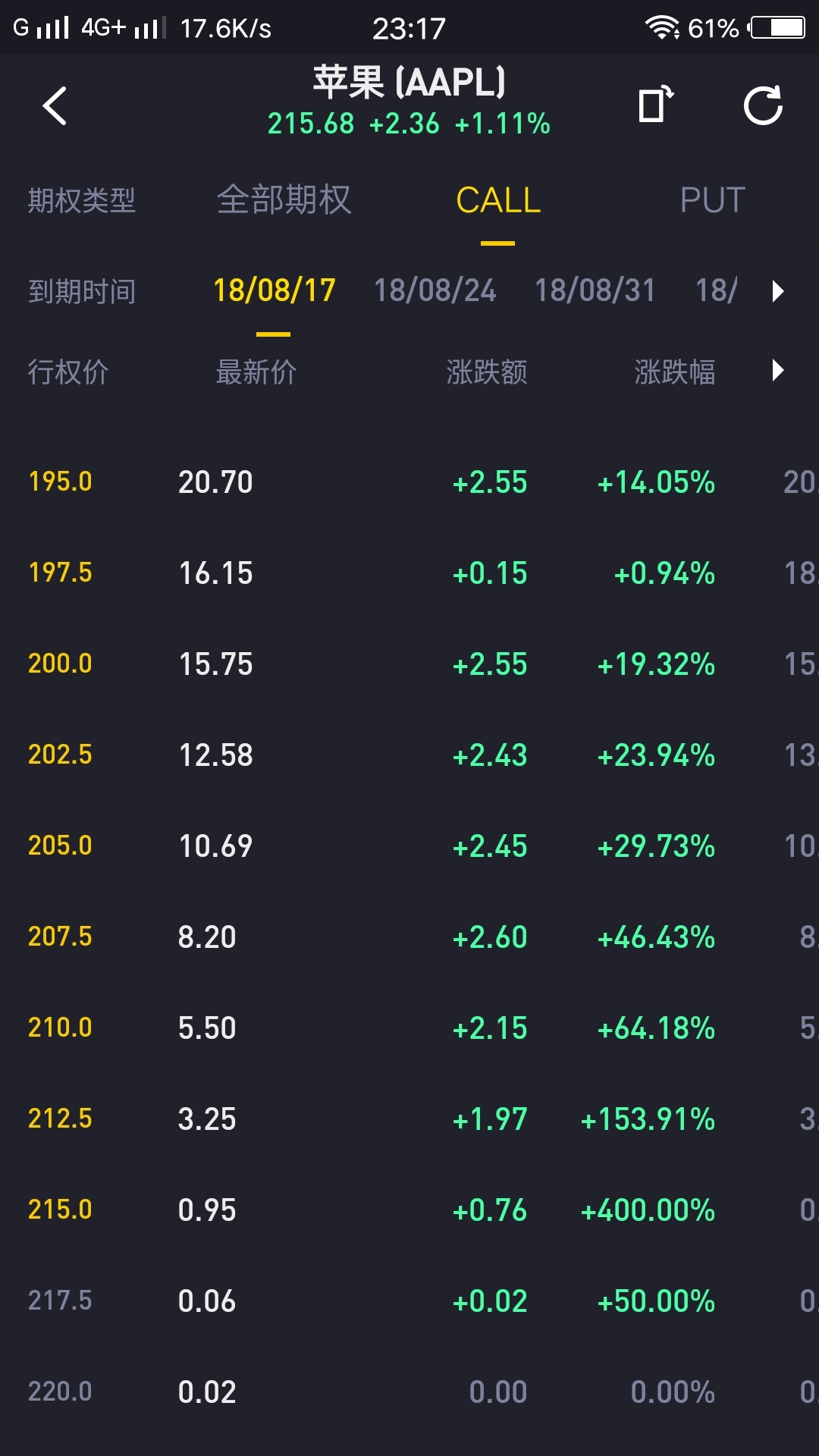Tap the +1.97 change amount
Screen dimensions: 819x1456
click(x=490, y=1119)
